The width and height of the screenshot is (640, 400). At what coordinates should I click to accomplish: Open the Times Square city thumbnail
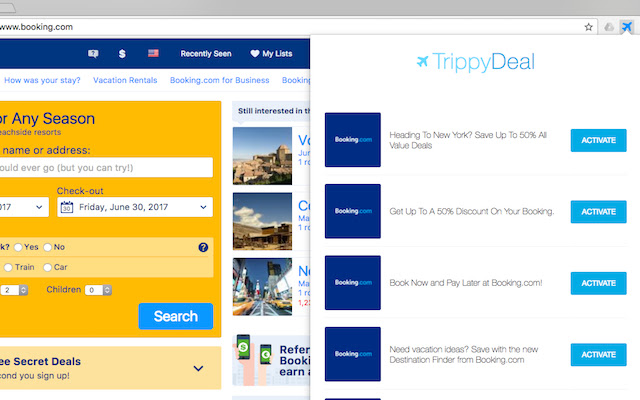tap(262, 287)
